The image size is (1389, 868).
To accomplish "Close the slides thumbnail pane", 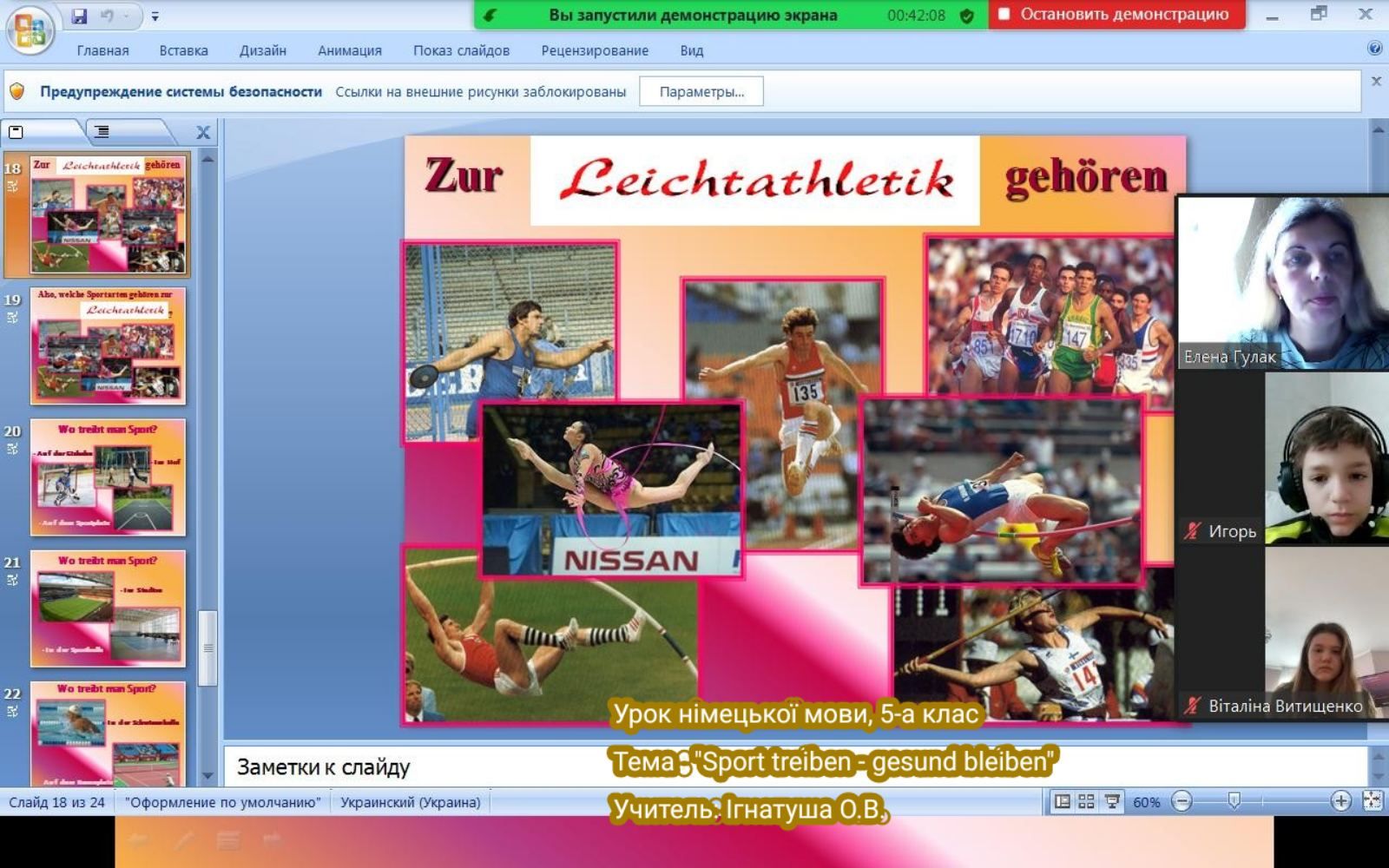I will click(203, 132).
